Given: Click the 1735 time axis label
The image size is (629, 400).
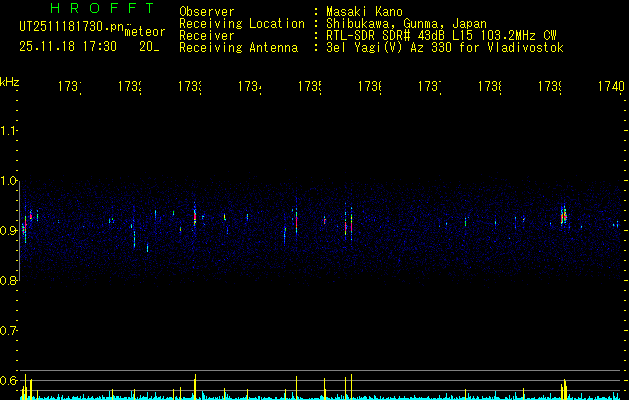Looking at the screenshot, I should click(x=310, y=86).
